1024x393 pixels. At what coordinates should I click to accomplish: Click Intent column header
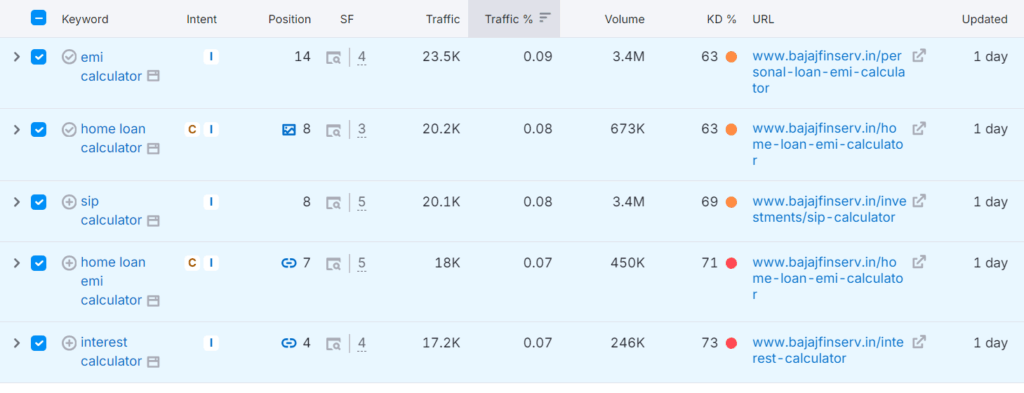(x=202, y=19)
